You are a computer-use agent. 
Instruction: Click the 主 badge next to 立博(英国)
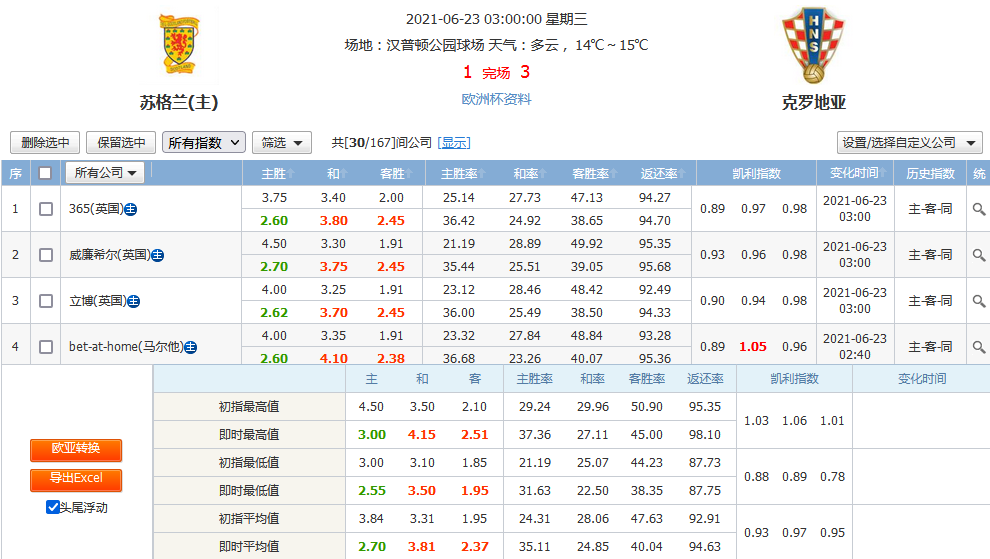pos(133,301)
